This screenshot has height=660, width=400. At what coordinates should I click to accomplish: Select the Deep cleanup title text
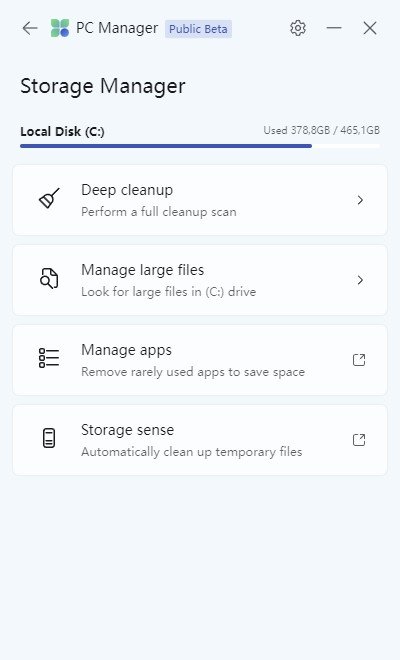(x=127, y=190)
